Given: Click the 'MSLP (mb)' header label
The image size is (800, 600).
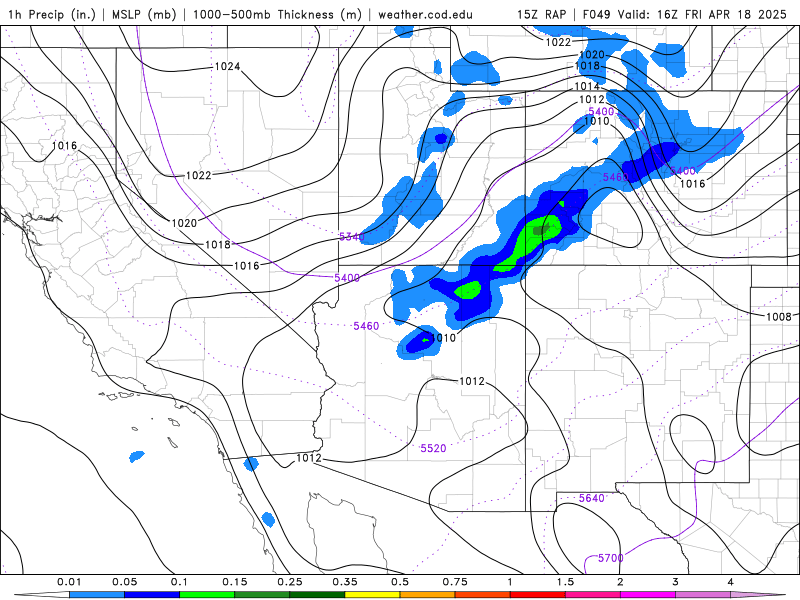Looking at the screenshot, I should pyautogui.click(x=144, y=14).
